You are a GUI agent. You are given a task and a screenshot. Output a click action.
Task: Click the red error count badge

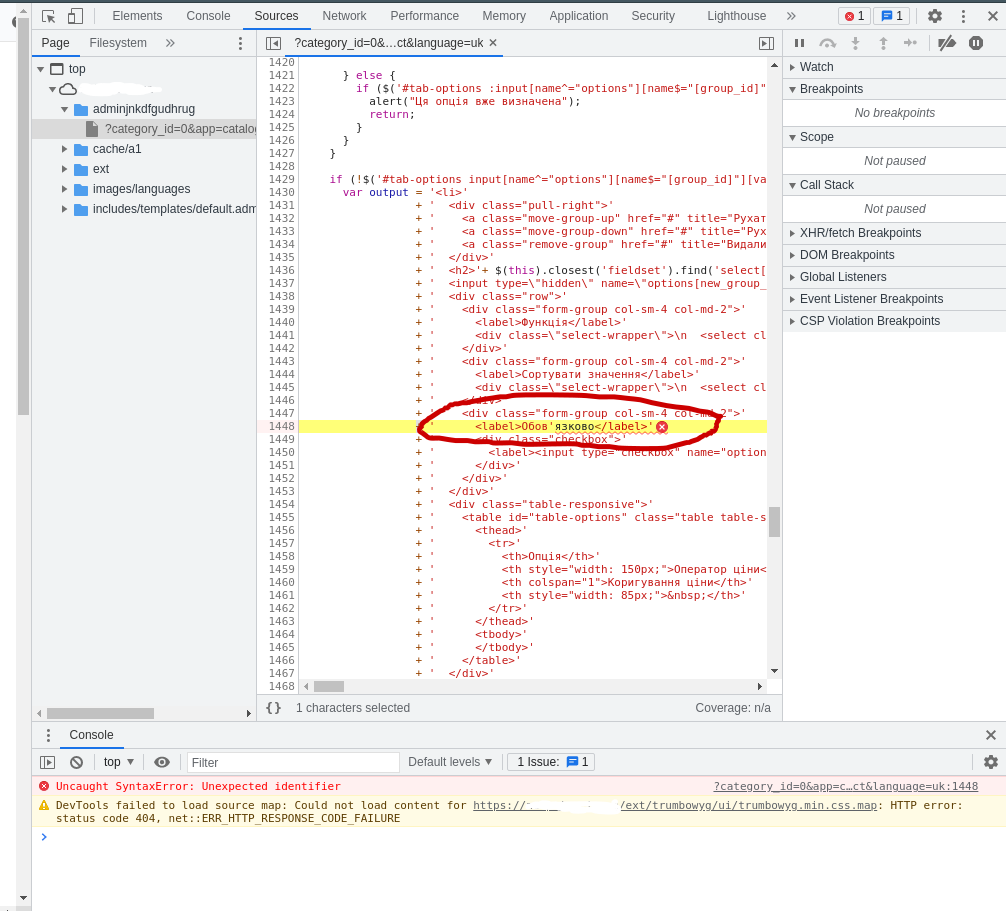coord(855,16)
